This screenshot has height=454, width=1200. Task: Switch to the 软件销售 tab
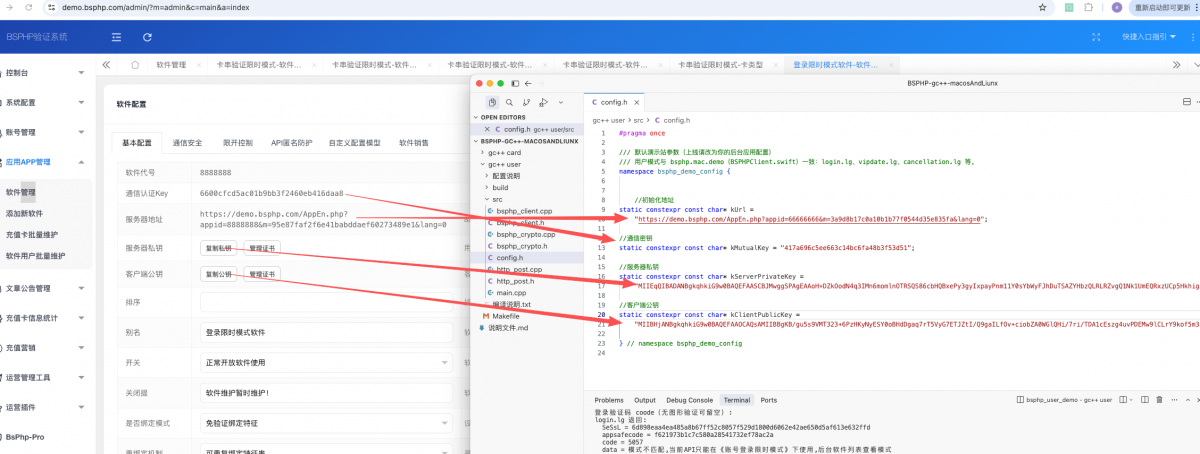click(414, 142)
